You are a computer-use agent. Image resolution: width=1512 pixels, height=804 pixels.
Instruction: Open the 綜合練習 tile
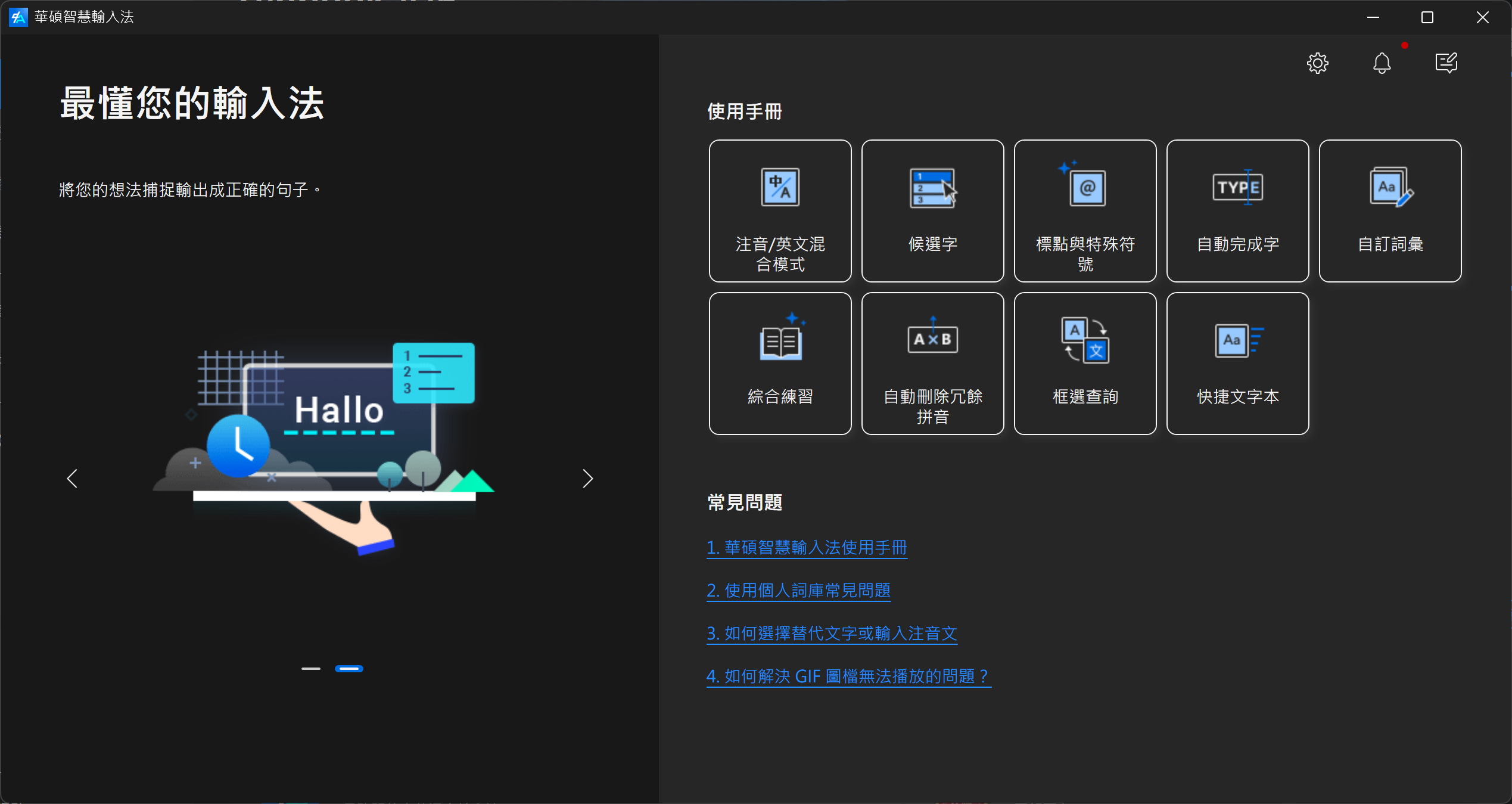(780, 364)
